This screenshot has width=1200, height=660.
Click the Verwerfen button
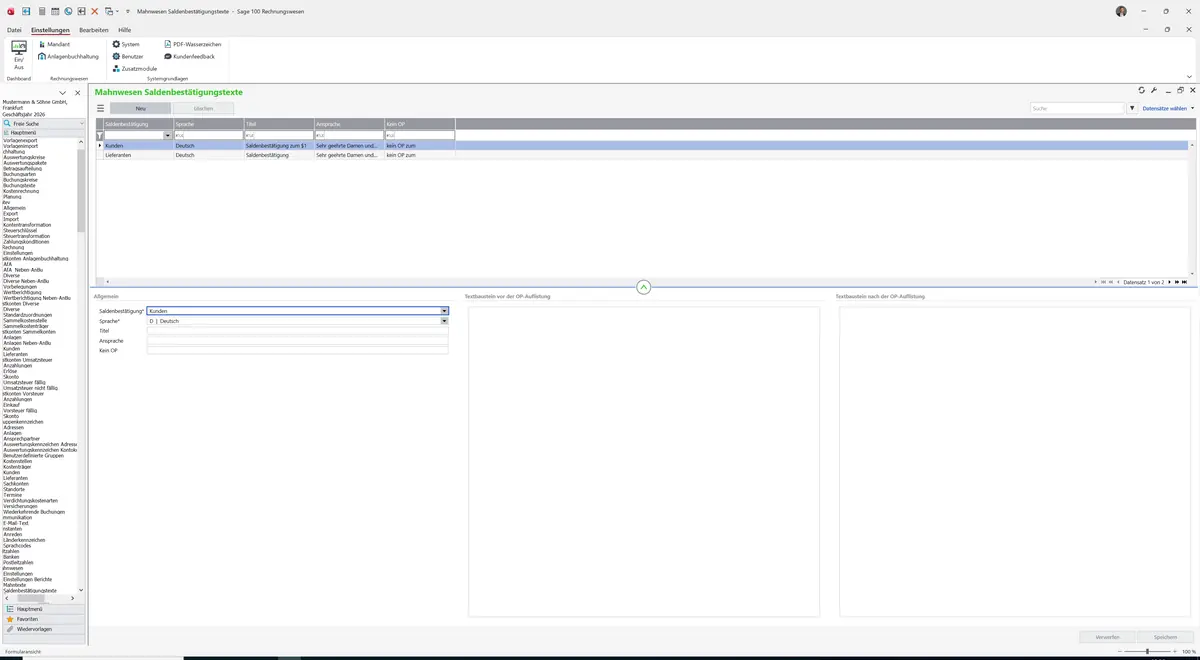pyautogui.click(x=1108, y=637)
